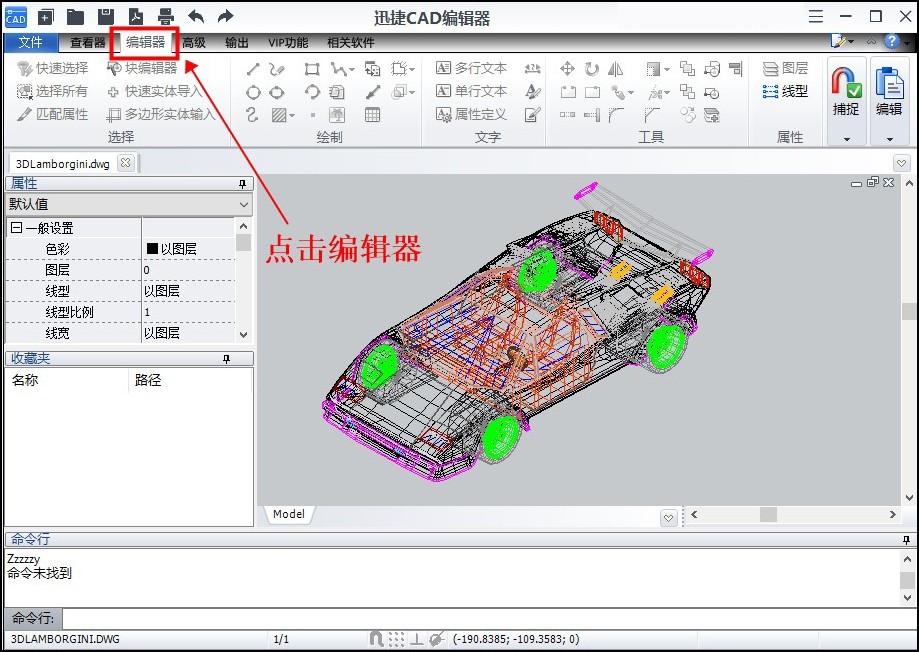Insert a Table with the table icon
Viewport: 919px width, 652px height.
coord(373,115)
